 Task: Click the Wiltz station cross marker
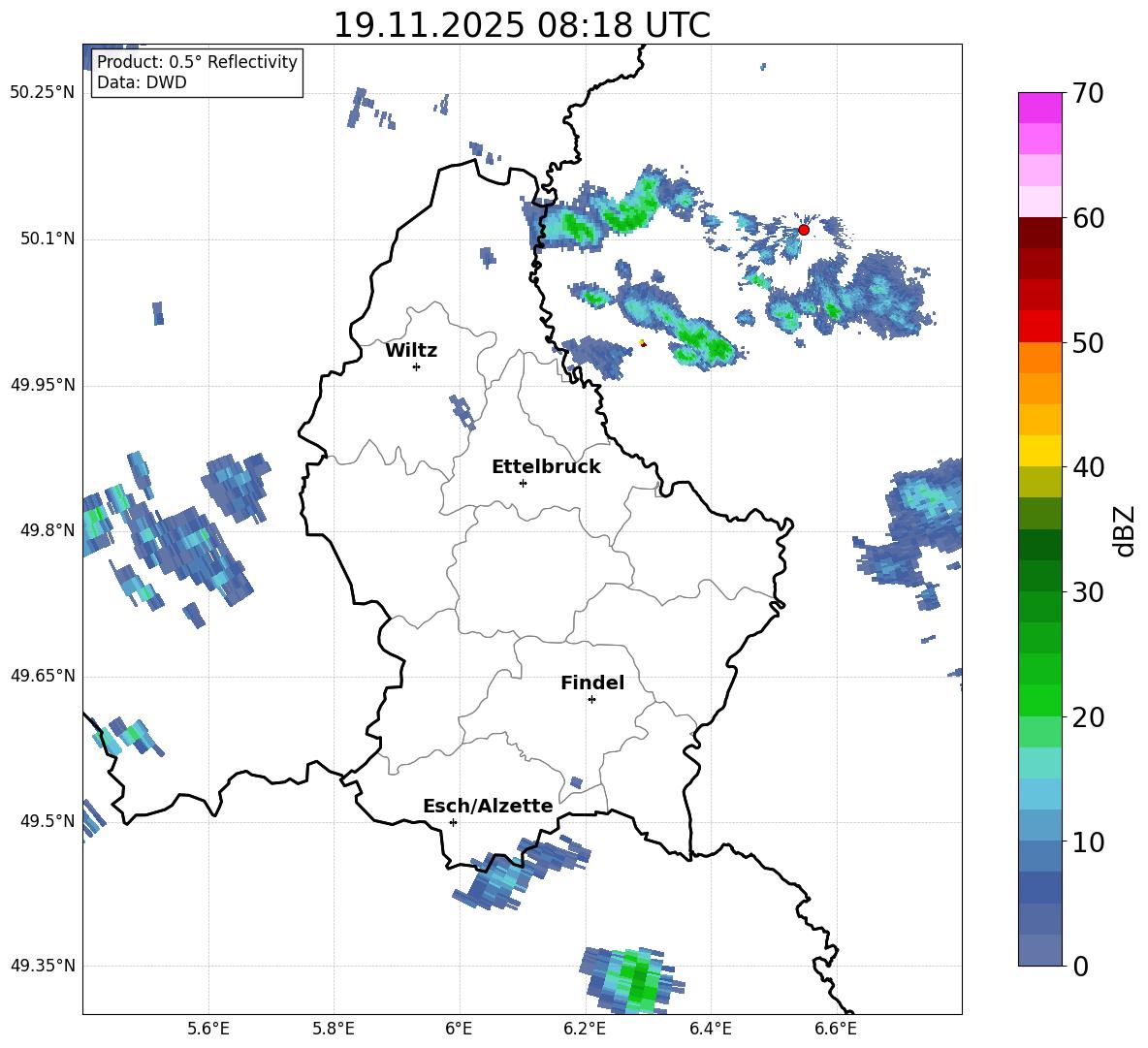(417, 366)
